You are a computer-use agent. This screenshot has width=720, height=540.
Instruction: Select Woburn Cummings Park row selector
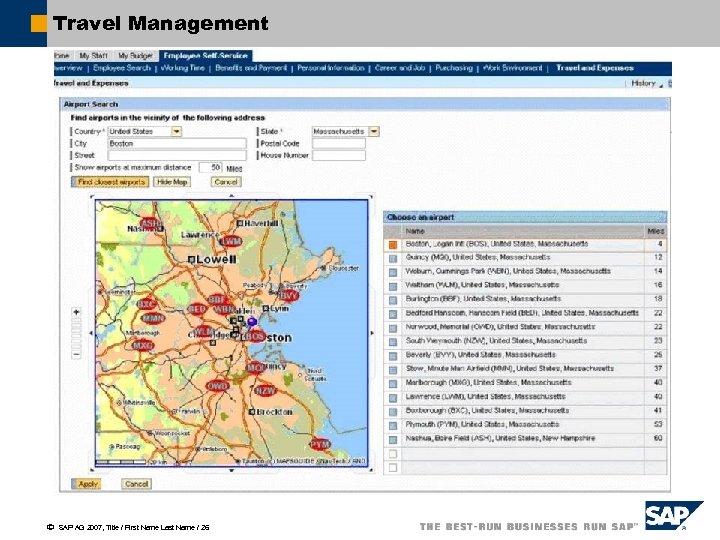point(393,272)
